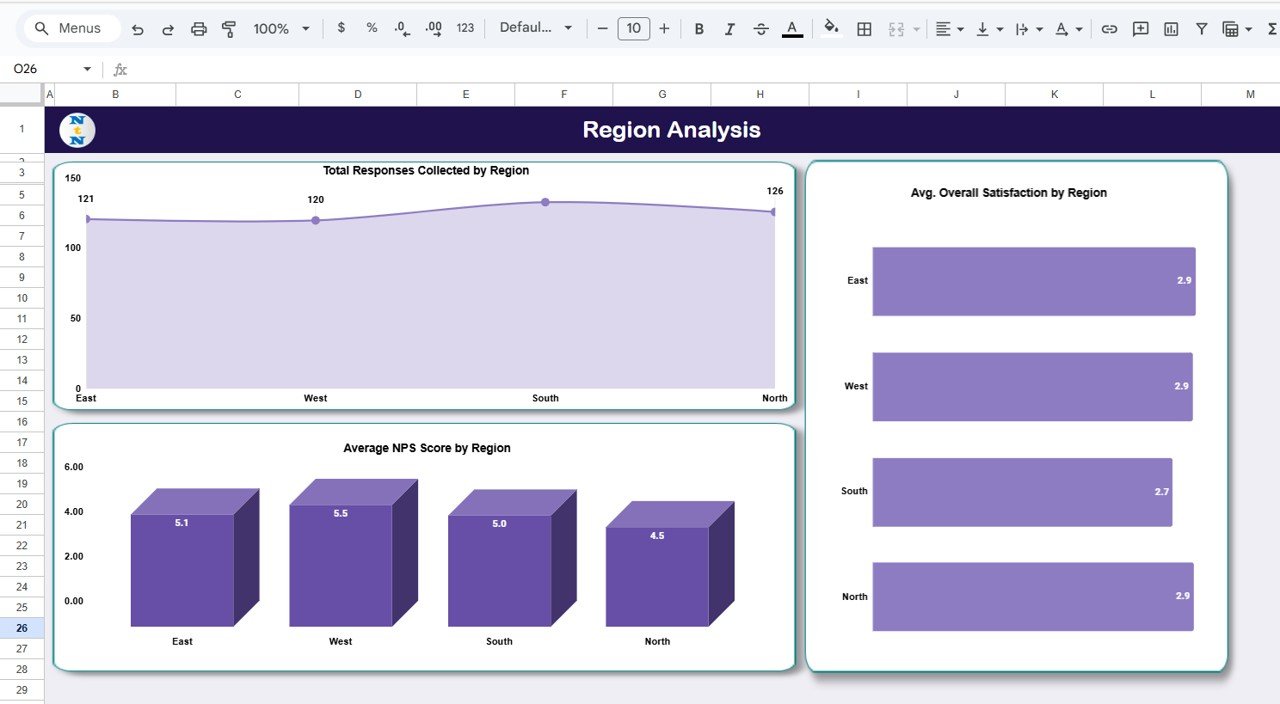Open the Print dialog via printer icon
The height and width of the screenshot is (704, 1280).
coord(198,28)
